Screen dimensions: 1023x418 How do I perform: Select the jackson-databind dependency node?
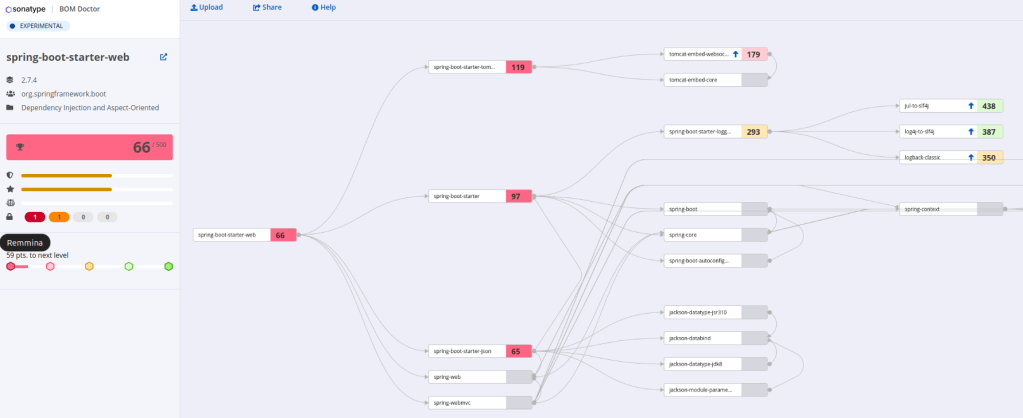pos(703,338)
